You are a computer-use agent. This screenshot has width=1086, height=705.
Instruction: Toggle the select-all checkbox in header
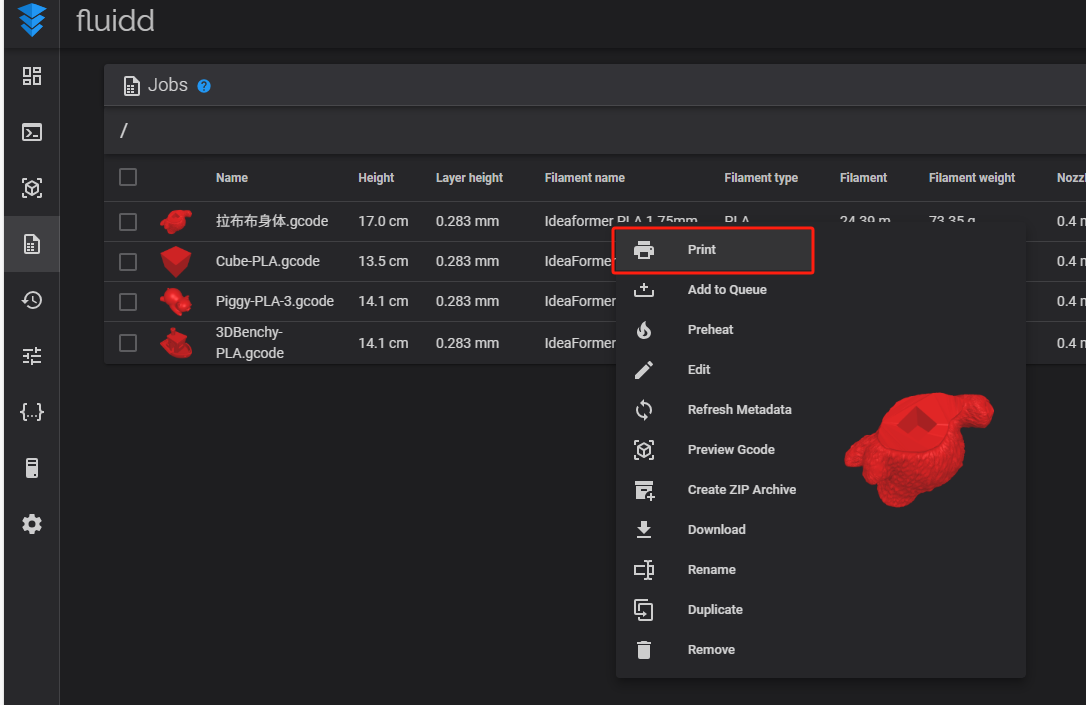pyautogui.click(x=128, y=177)
